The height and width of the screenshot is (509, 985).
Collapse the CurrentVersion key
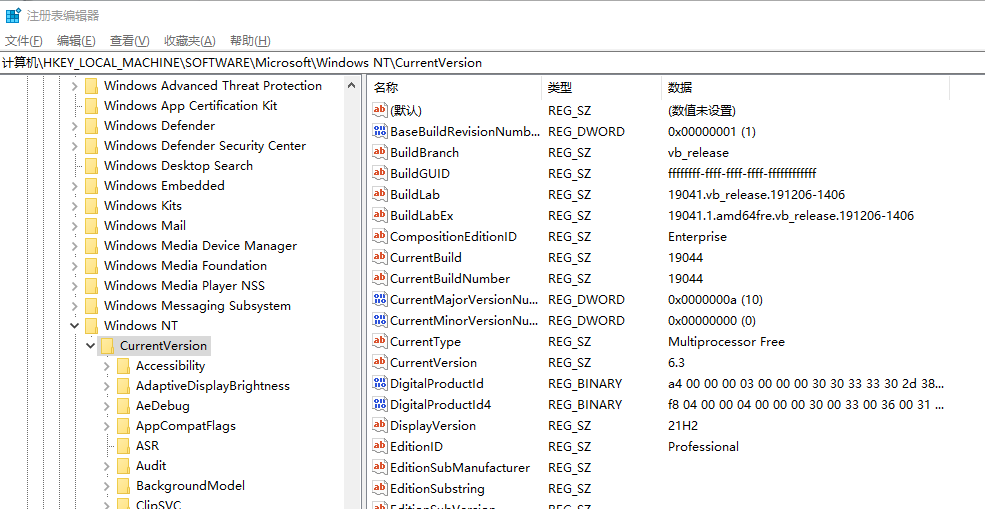pos(90,346)
